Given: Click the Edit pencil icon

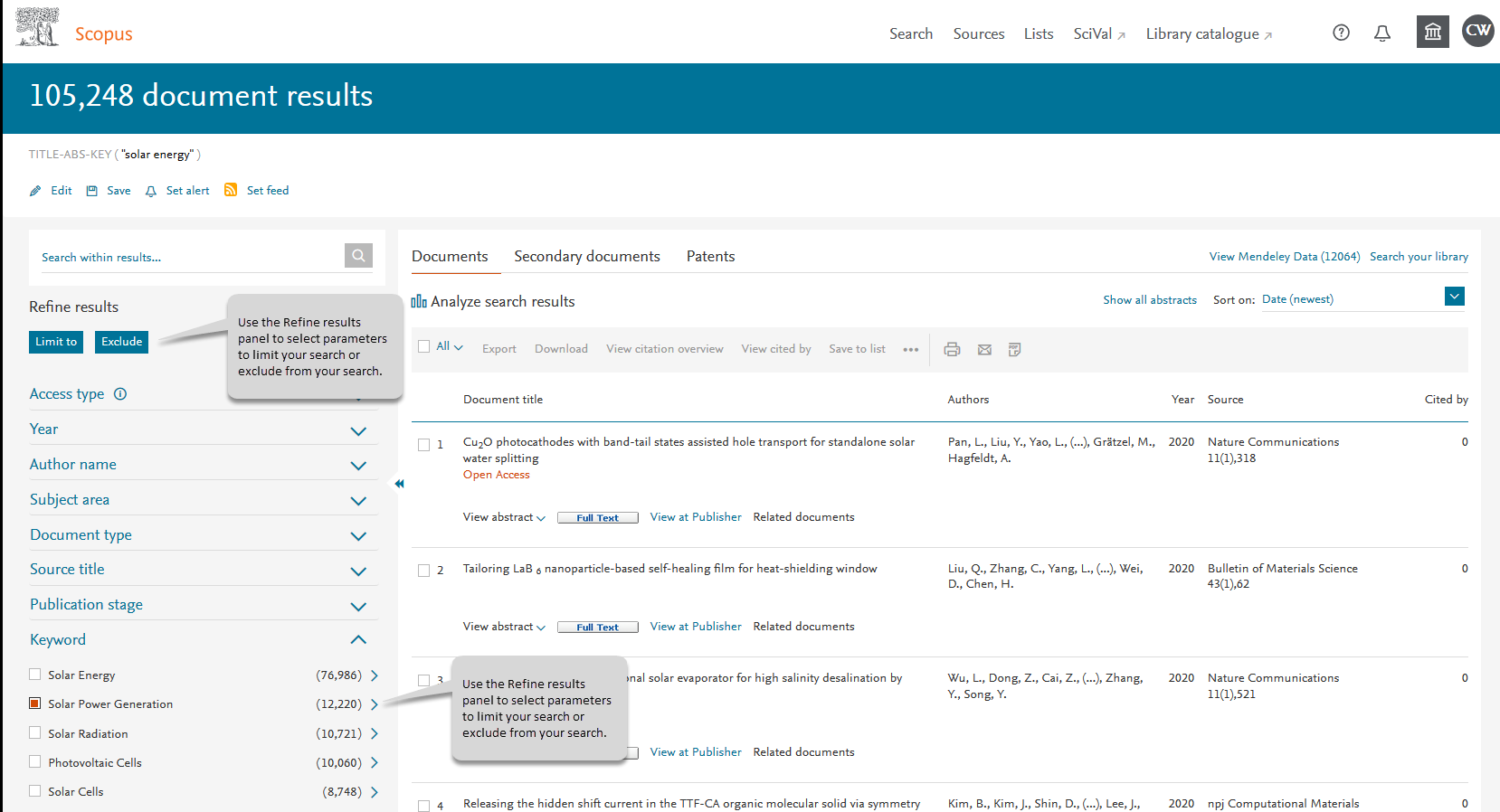Looking at the screenshot, I should (35, 191).
